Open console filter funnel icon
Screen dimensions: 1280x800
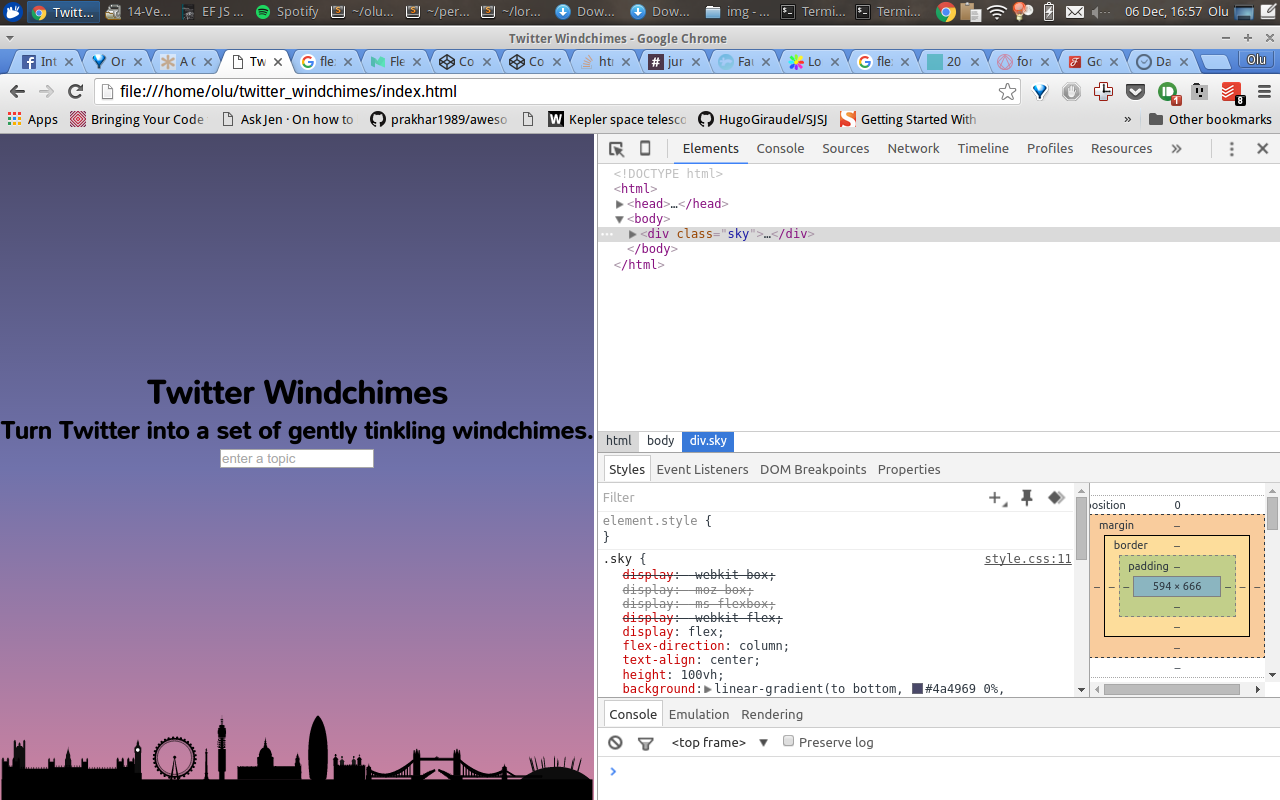pos(646,743)
